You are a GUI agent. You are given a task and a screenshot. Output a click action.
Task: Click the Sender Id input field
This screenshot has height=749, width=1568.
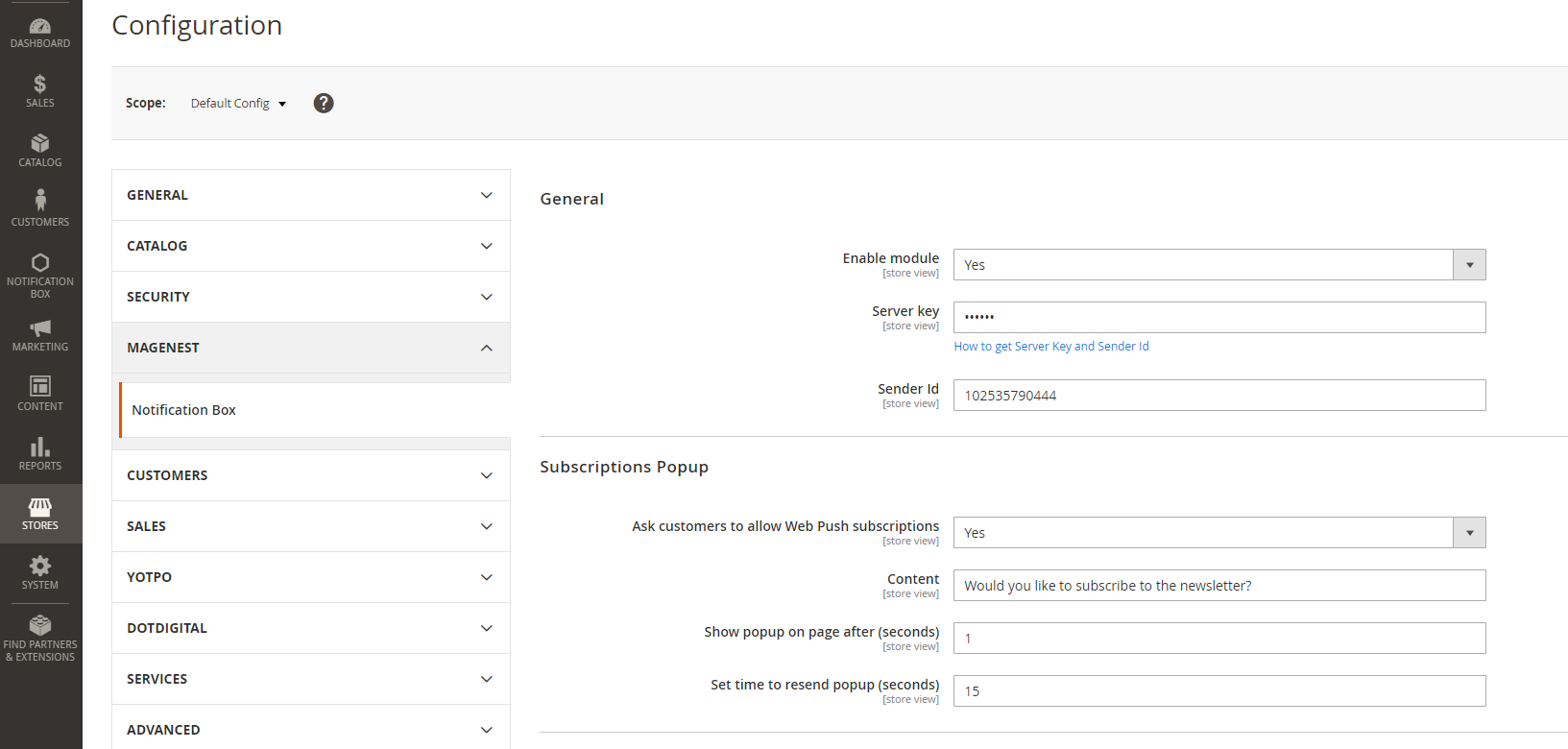1219,396
